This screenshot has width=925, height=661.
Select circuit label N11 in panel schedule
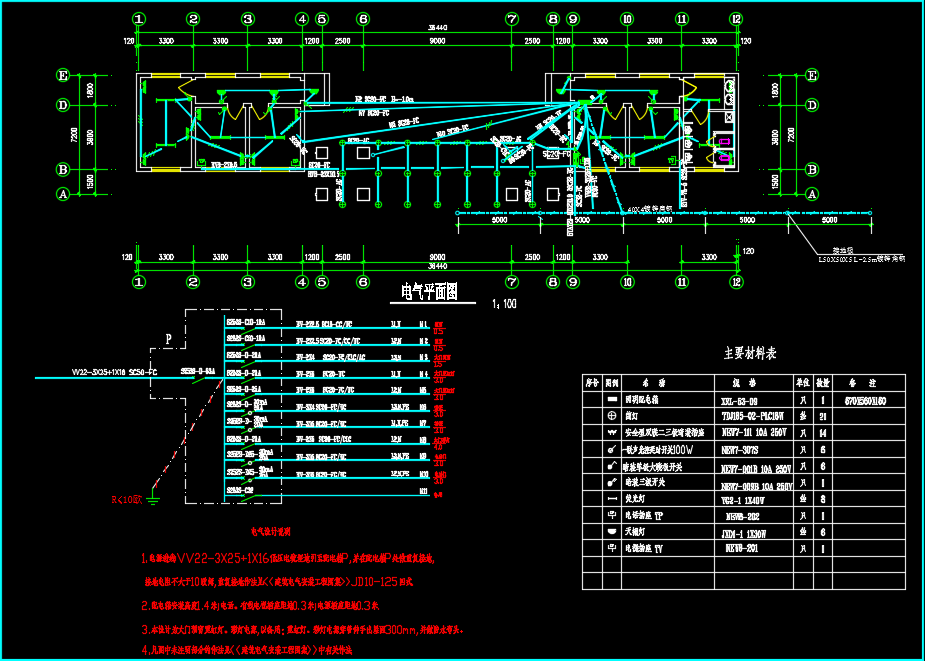pyautogui.click(x=423, y=491)
